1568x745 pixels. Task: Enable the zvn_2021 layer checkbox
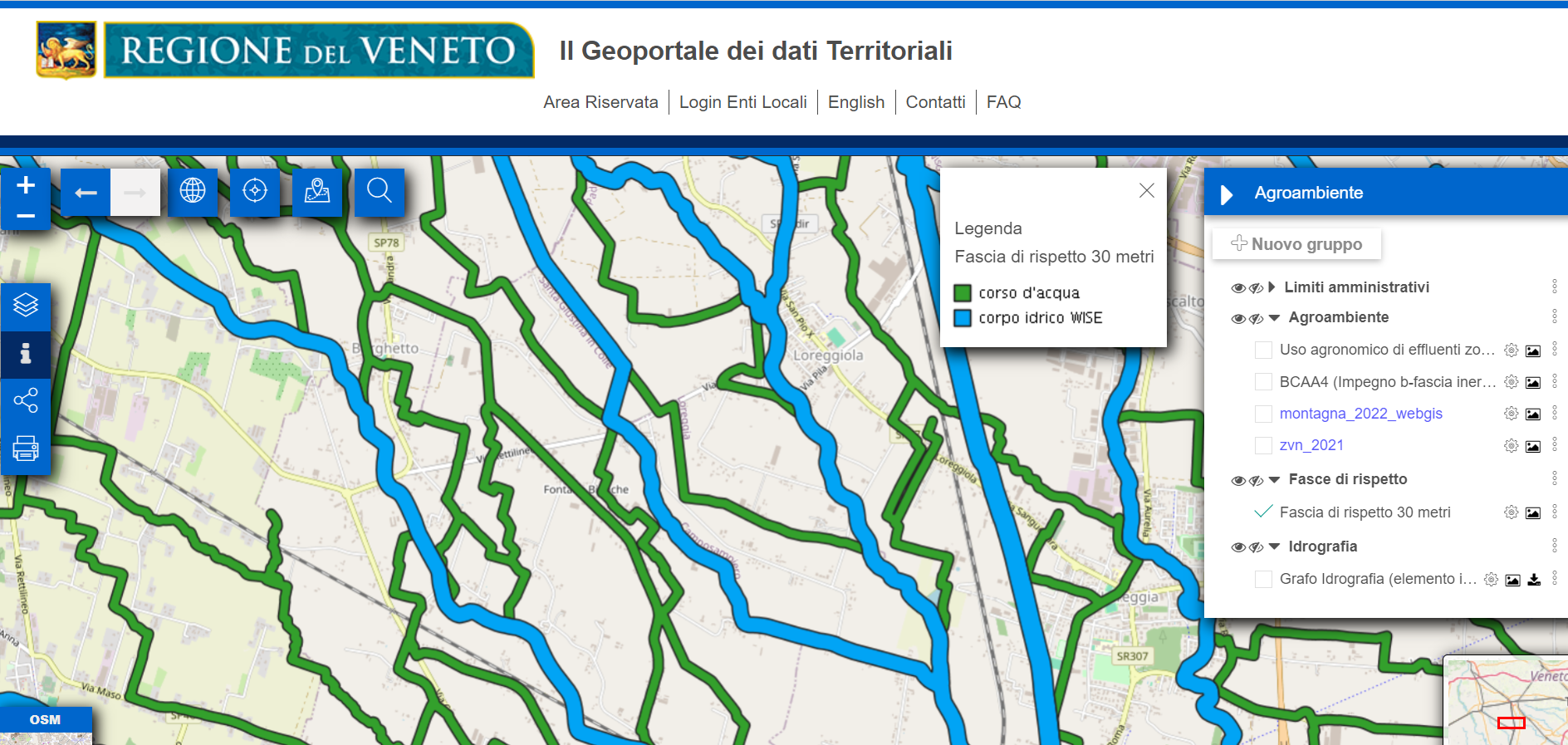(1263, 446)
